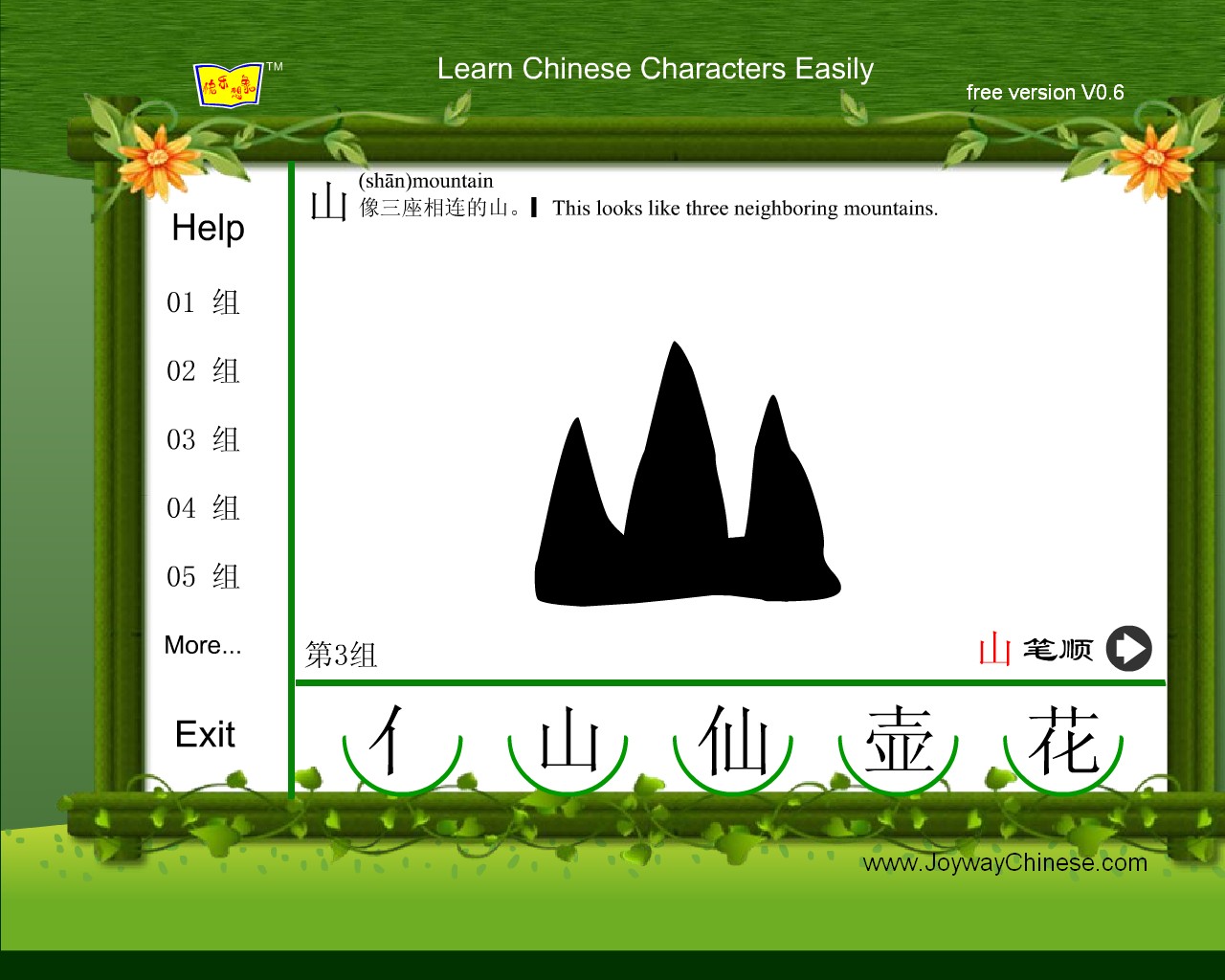Viewport: 1225px width, 980px height.
Task: Click the Chinese explanation '像三座相连的山。'
Action: click(440, 208)
